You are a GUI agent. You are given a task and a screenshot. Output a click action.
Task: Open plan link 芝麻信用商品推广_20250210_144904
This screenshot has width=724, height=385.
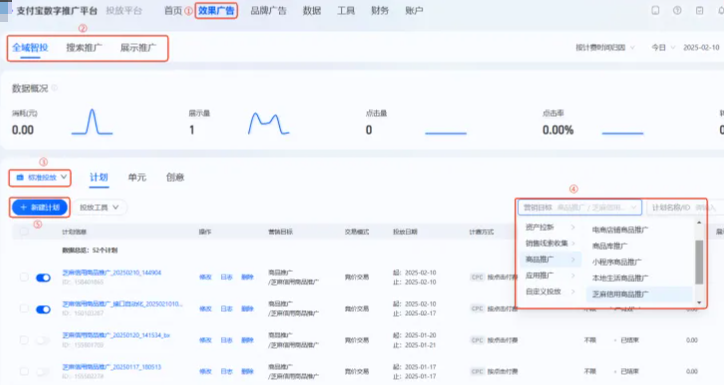112,273
